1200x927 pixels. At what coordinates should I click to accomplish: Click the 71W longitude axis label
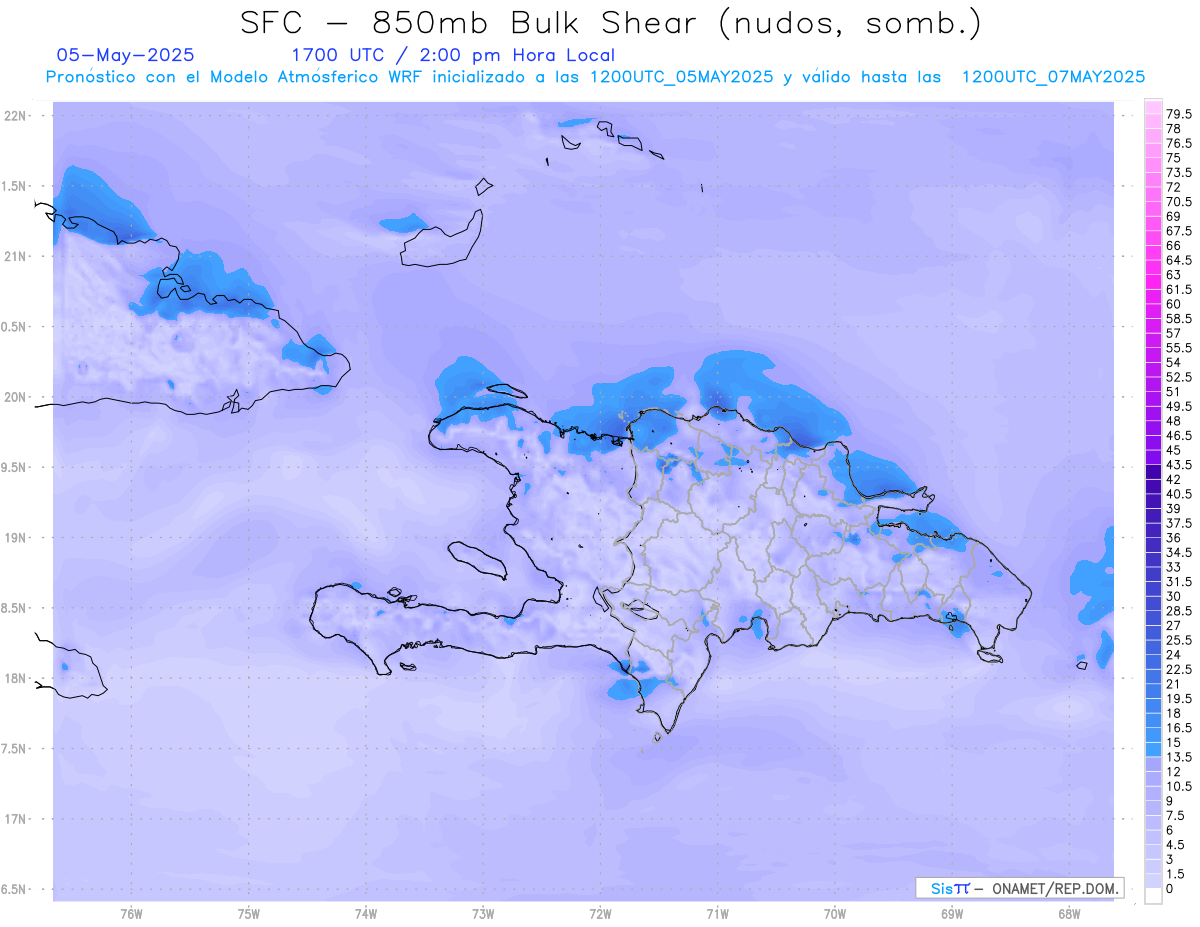(717, 914)
